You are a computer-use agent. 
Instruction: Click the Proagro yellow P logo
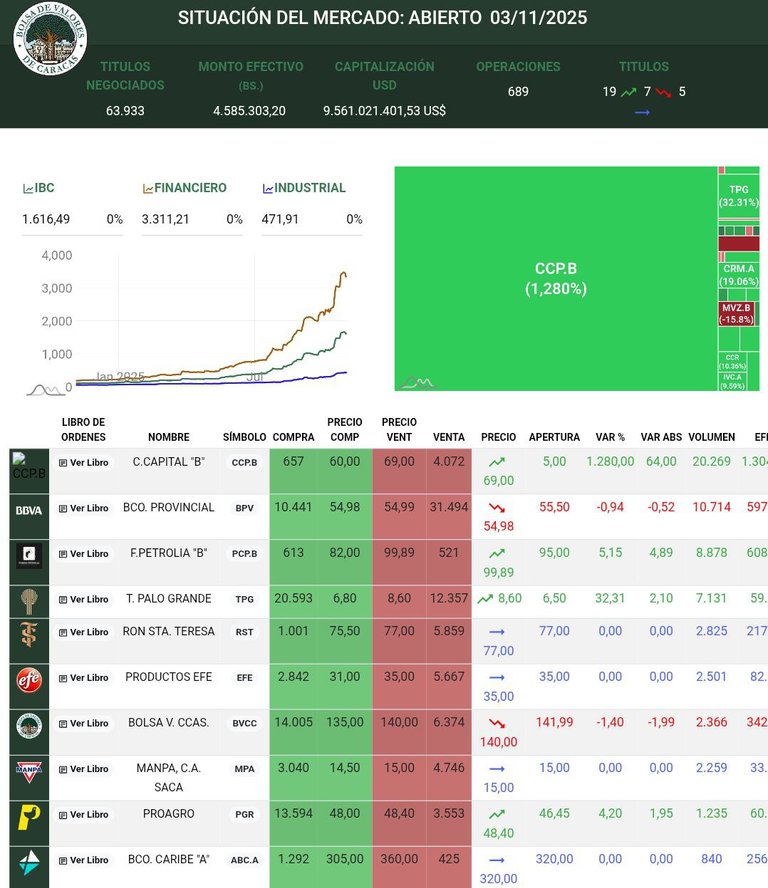click(29, 817)
